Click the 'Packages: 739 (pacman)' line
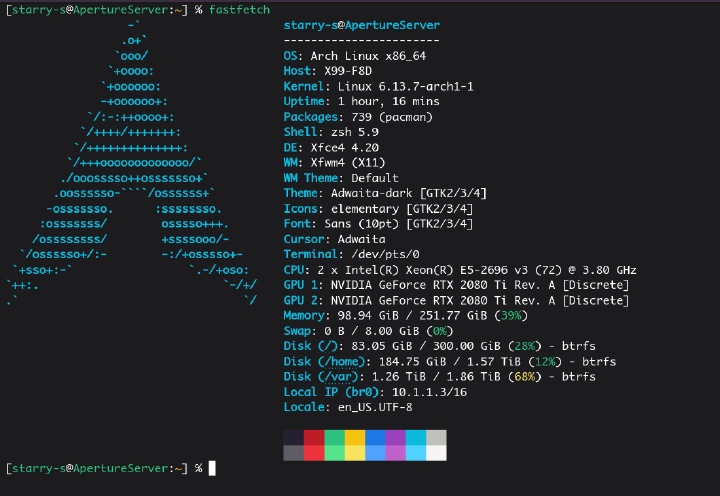720x496 pixels. pyautogui.click(x=358, y=117)
